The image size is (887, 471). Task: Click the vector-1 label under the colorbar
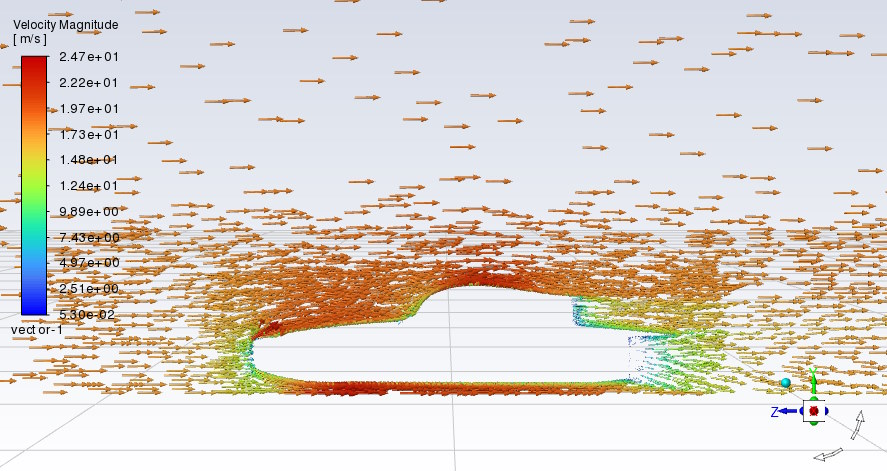[37, 330]
